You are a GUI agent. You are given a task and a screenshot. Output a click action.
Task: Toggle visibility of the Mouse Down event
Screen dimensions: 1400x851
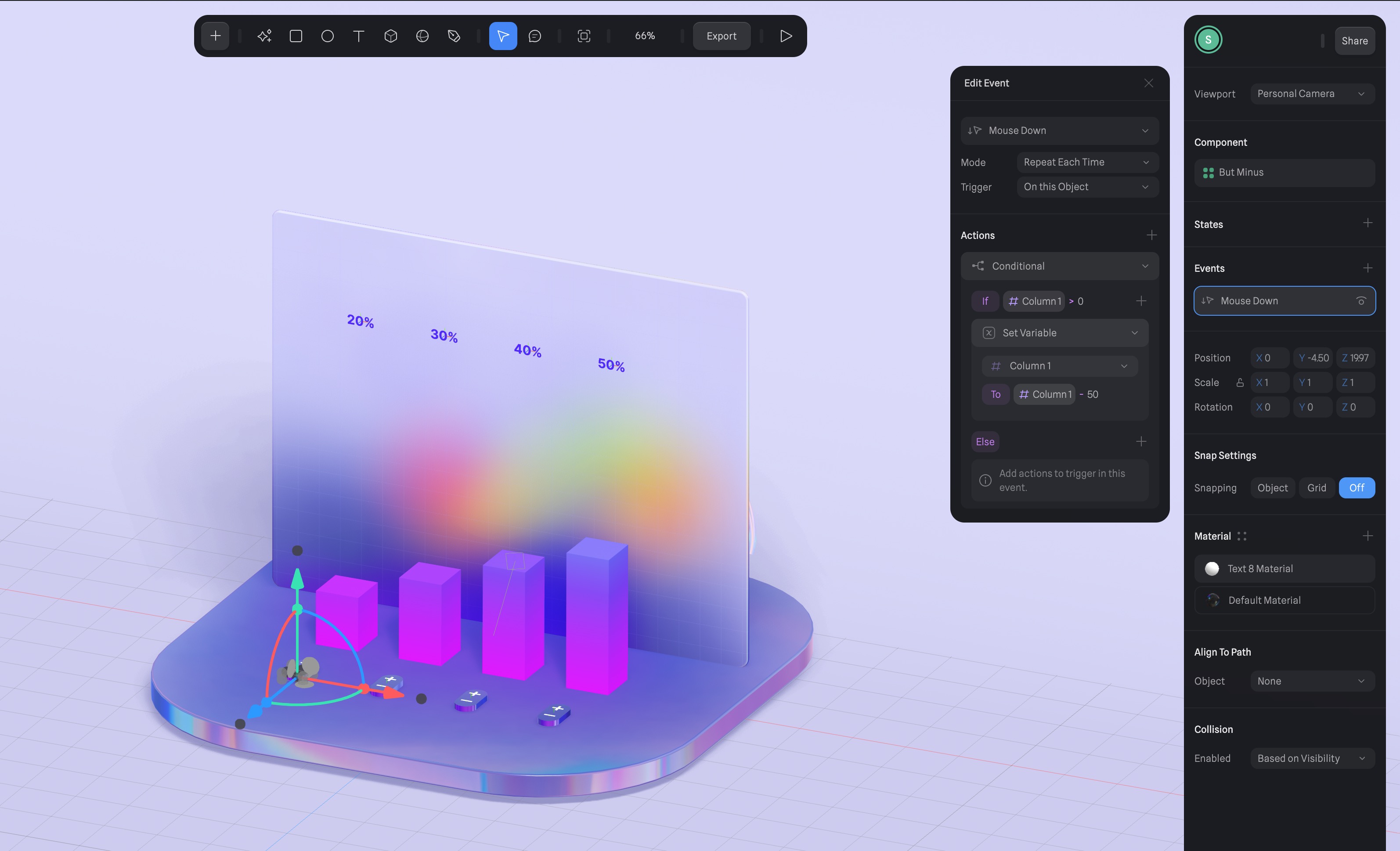[1361, 301]
